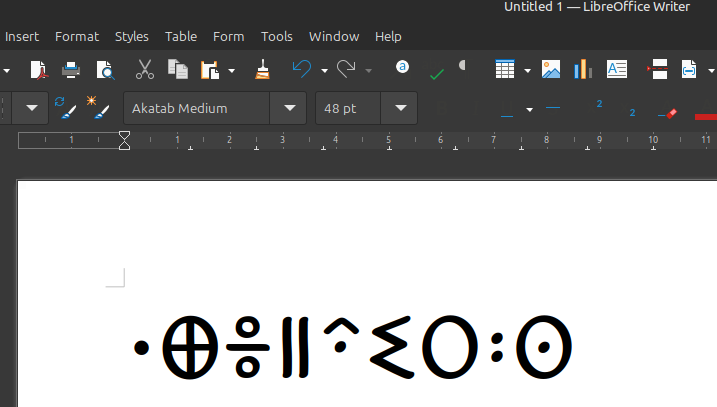Click the Cut scissors icon
Screen dimensions: 717x407
(144, 70)
